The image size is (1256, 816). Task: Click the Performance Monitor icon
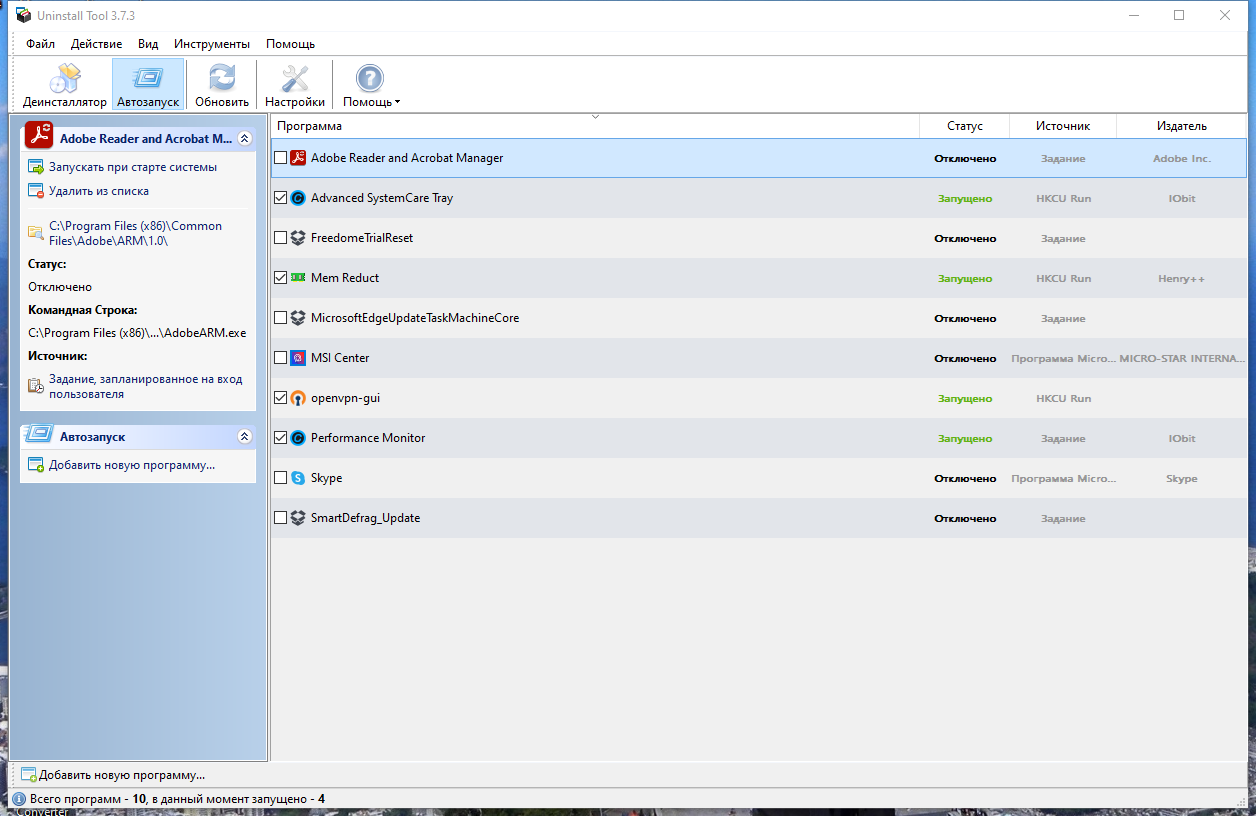coord(297,438)
